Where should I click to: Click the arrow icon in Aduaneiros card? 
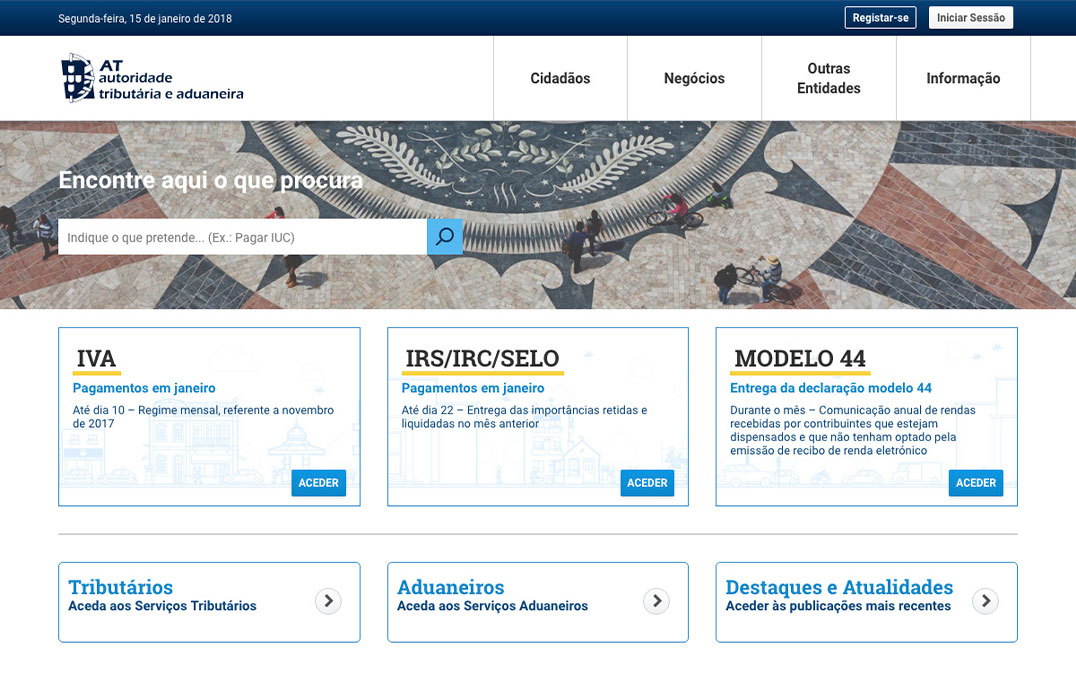(x=656, y=601)
